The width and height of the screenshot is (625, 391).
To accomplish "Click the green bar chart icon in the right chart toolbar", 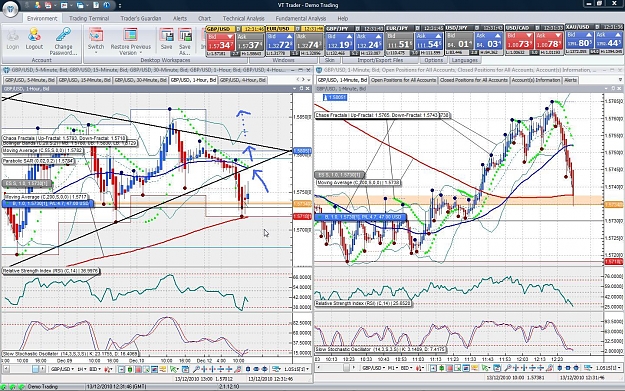I will tap(441, 369).
